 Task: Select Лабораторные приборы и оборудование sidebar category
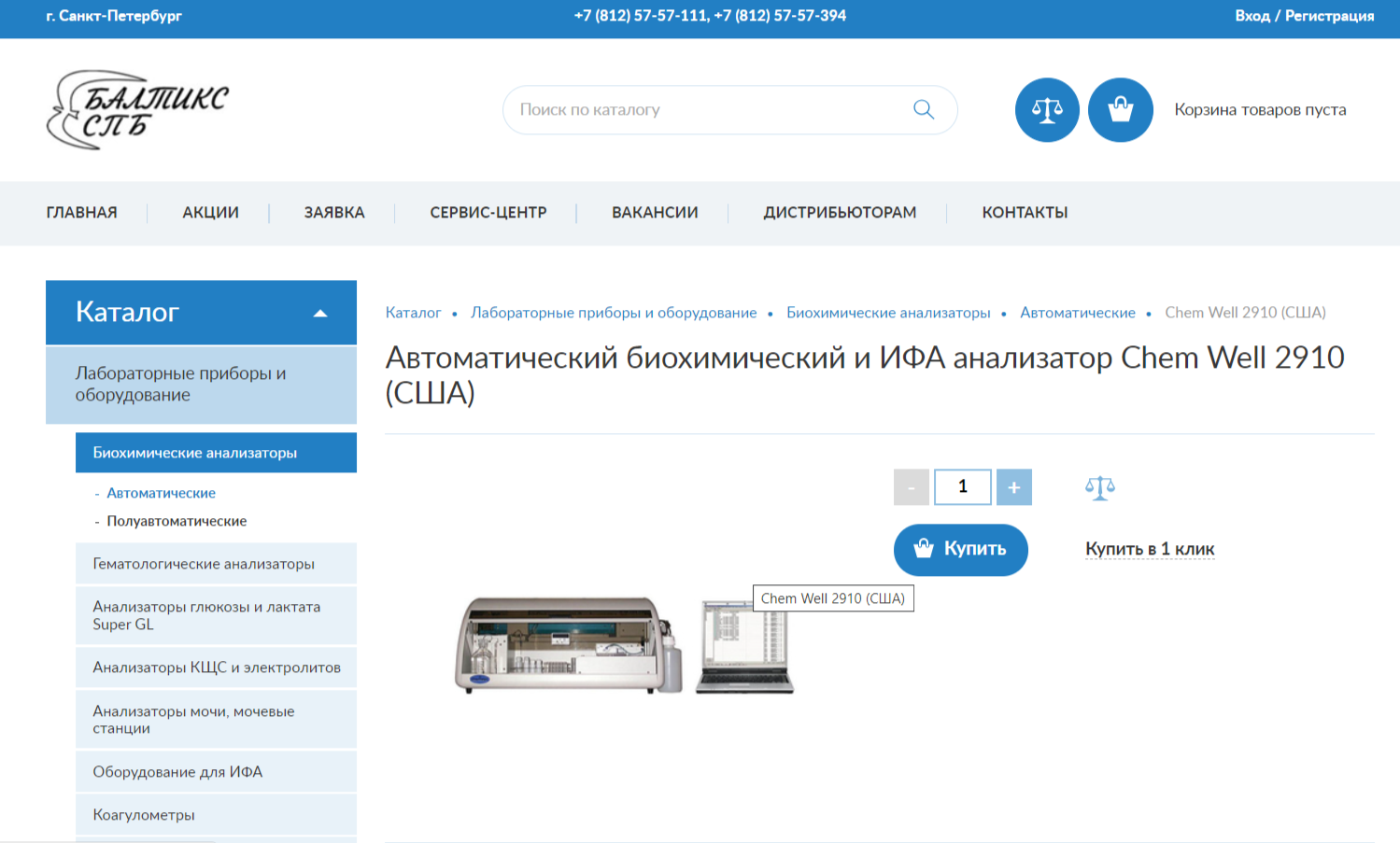(201, 385)
